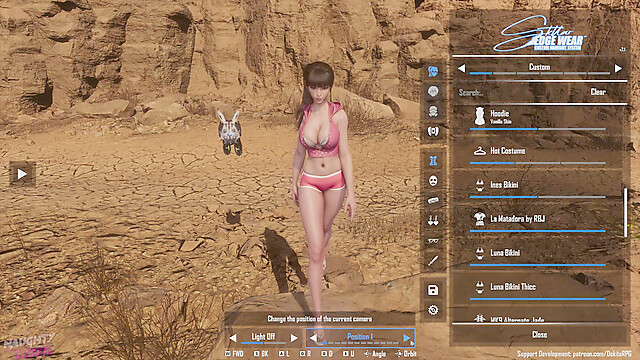
Task: Click Hoodie variant progress bar
Action: pos(538,129)
